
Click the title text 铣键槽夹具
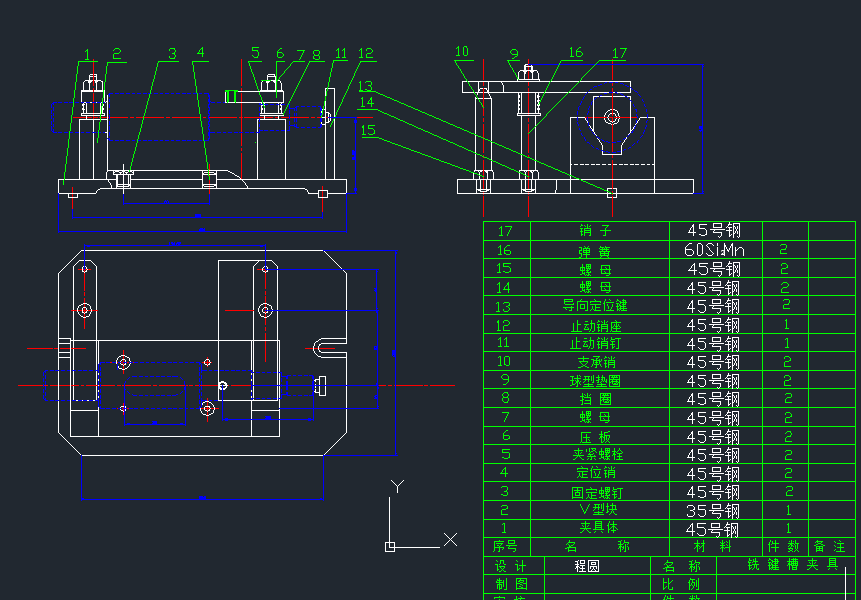point(793,565)
